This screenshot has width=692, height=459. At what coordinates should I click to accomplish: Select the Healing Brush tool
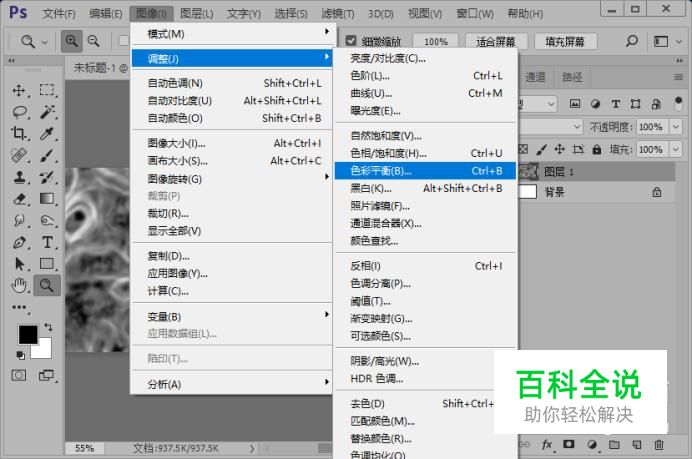click(19, 155)
